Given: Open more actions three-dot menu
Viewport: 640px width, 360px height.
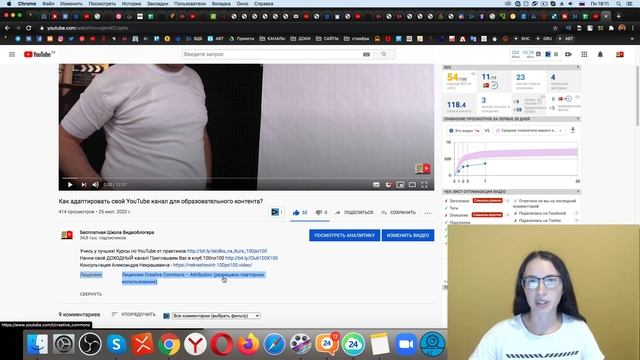Looking at the screenshot, I should tap(427, 213).
